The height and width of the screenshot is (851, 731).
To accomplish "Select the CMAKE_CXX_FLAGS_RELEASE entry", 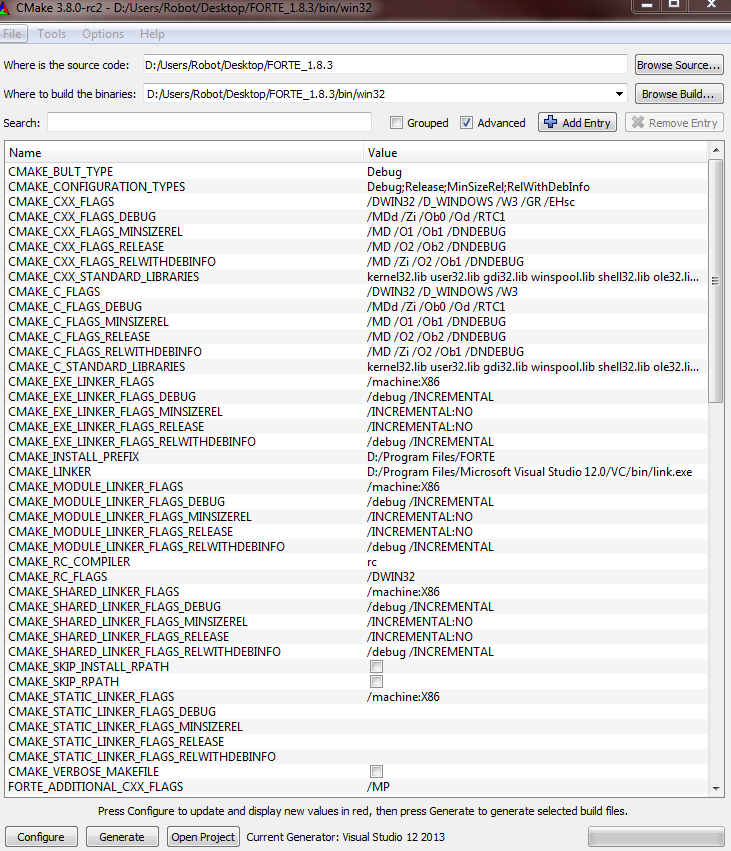I will 86,247.
